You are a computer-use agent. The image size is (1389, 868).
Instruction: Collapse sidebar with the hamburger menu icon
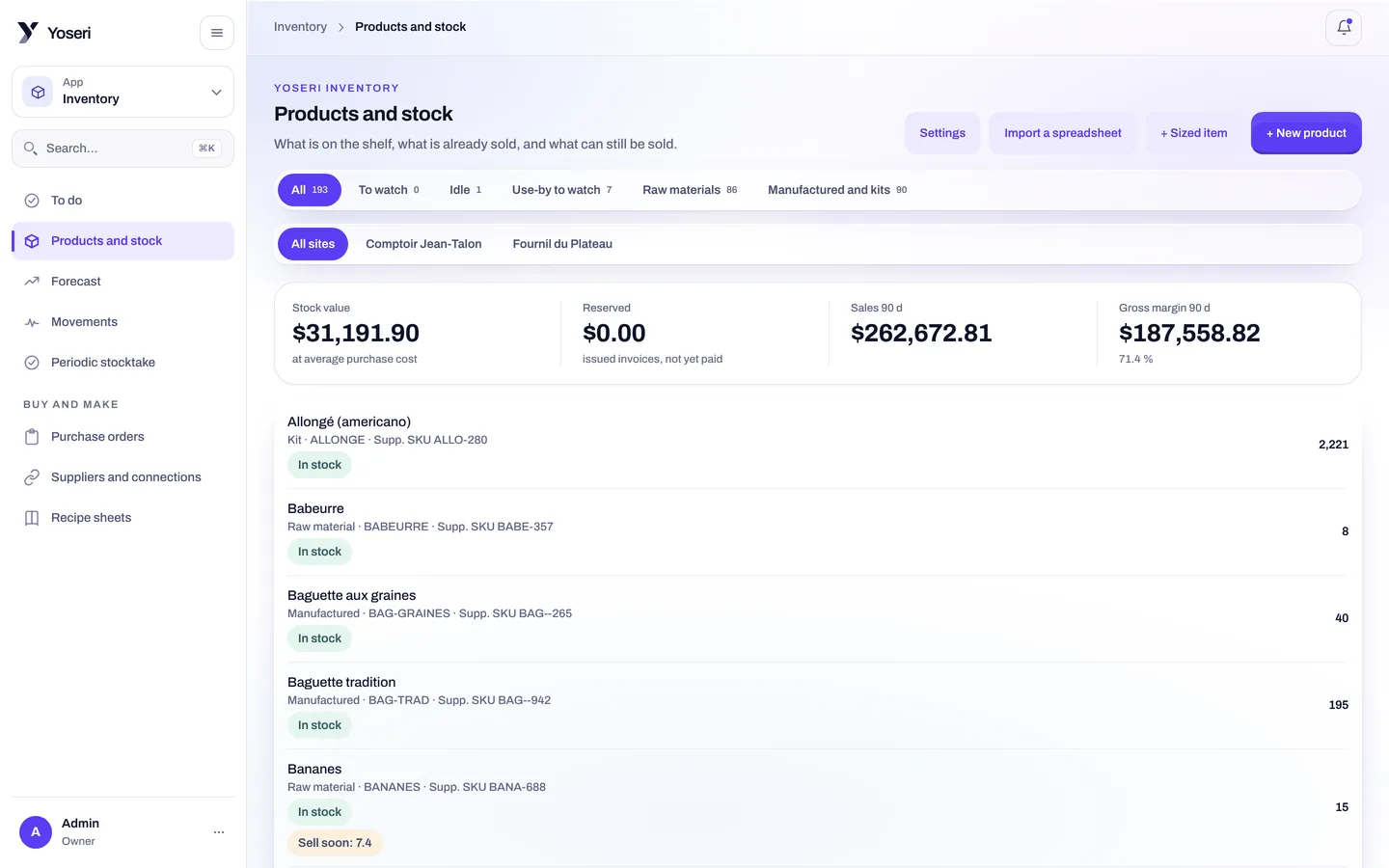[x=217, y=33]
